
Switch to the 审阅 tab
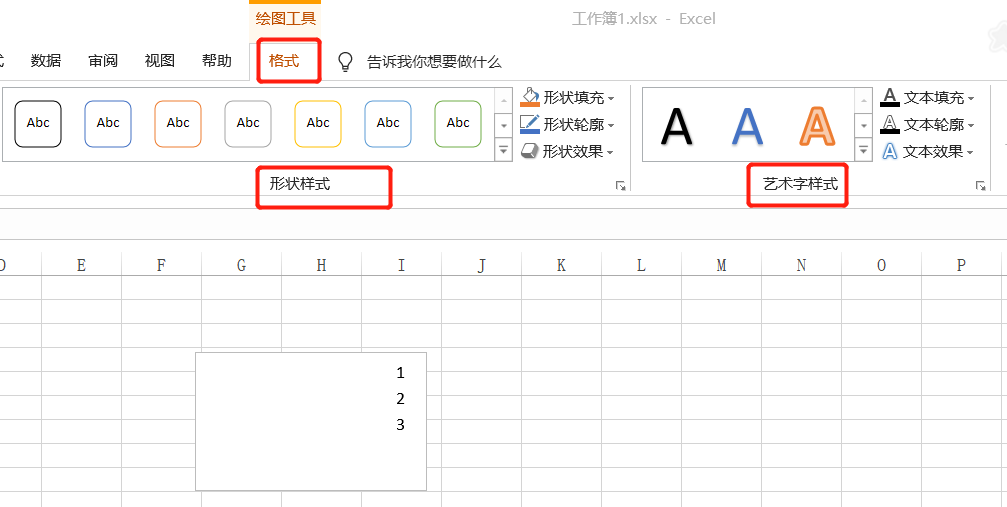[103, 61]
